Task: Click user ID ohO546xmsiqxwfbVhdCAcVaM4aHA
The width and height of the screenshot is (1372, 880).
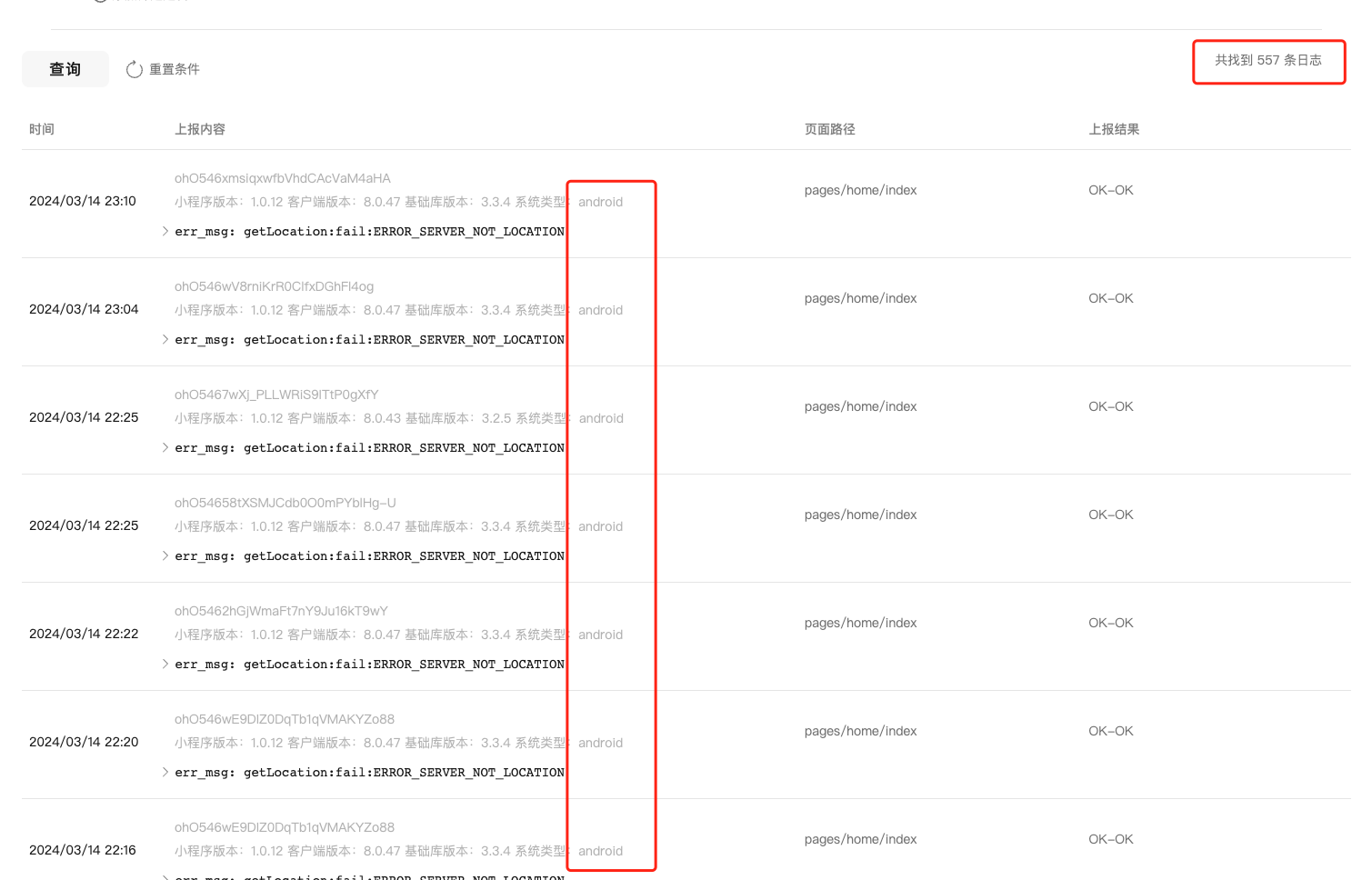Action: (x=283, y=178)
